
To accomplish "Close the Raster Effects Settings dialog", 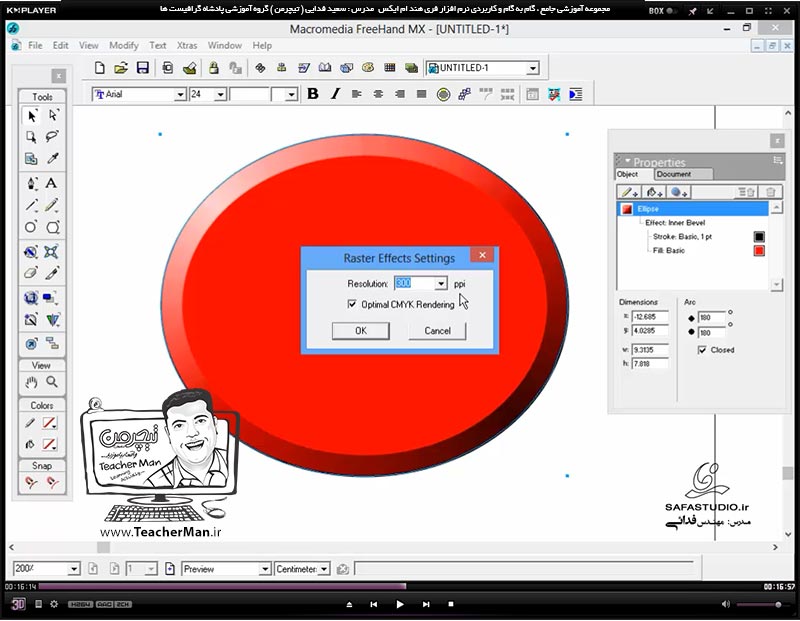I will pos(482,255).
